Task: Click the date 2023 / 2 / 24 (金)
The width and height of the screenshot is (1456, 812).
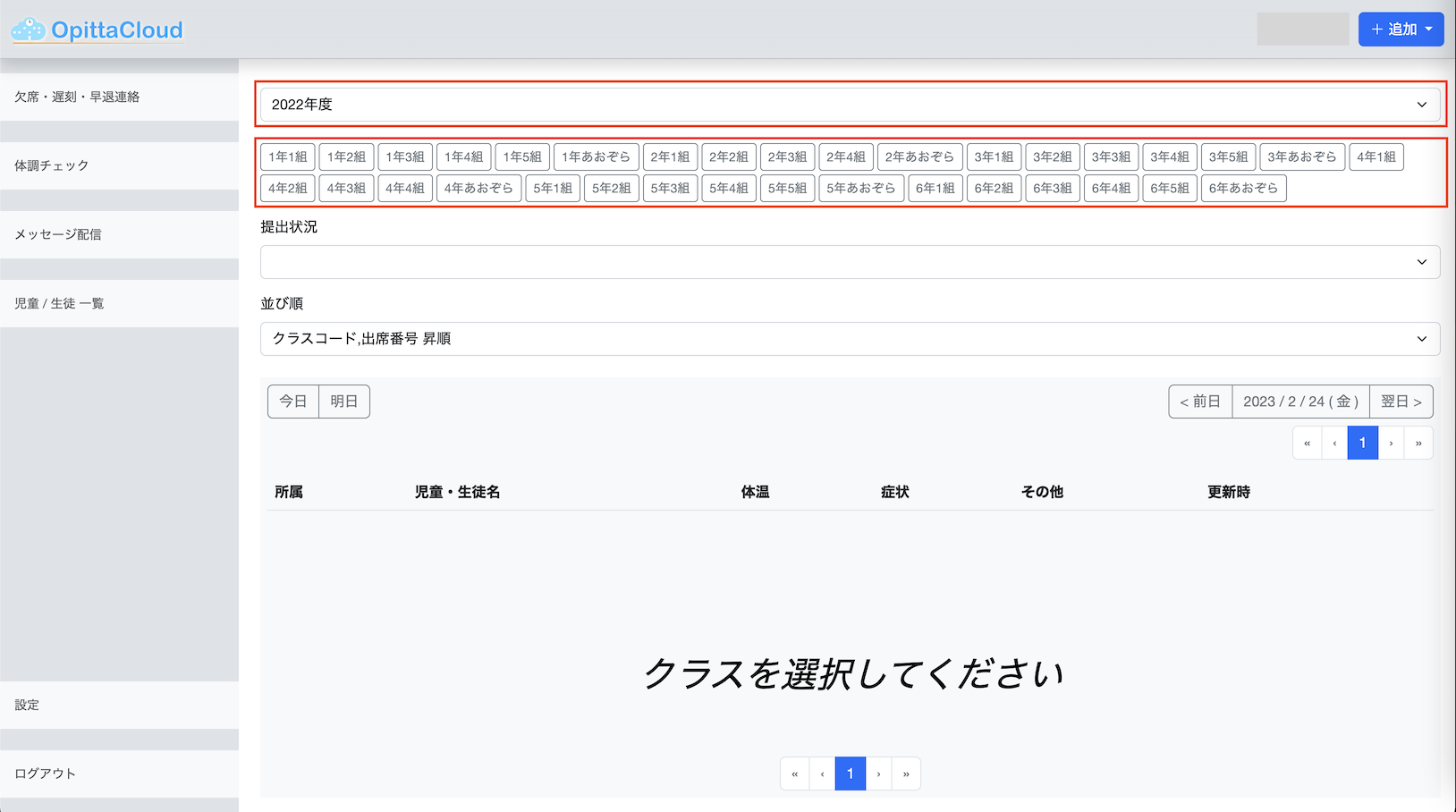Action: [1301, 402]
